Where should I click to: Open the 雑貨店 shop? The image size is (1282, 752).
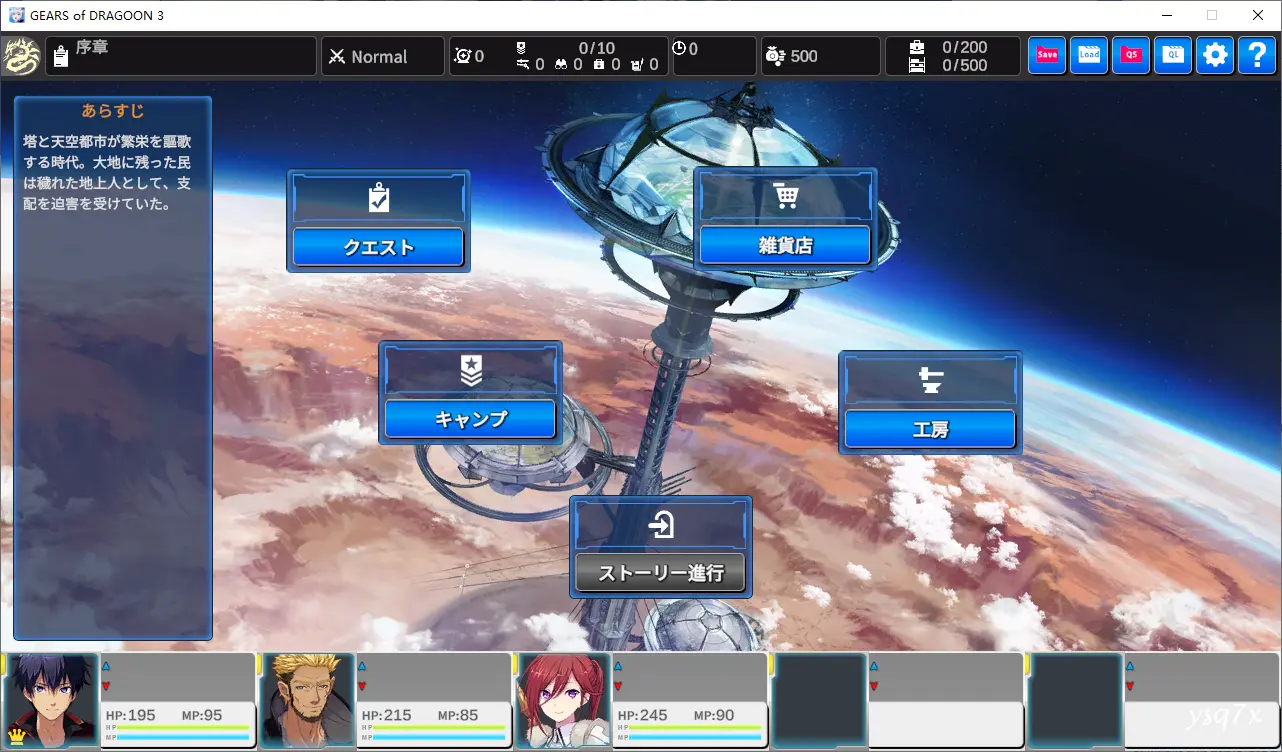785,245
